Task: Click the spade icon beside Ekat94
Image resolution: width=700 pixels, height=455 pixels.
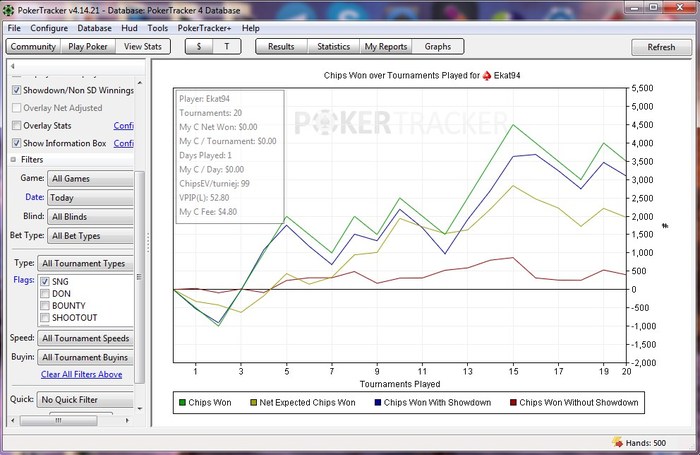Action: [x=487, y=75]
